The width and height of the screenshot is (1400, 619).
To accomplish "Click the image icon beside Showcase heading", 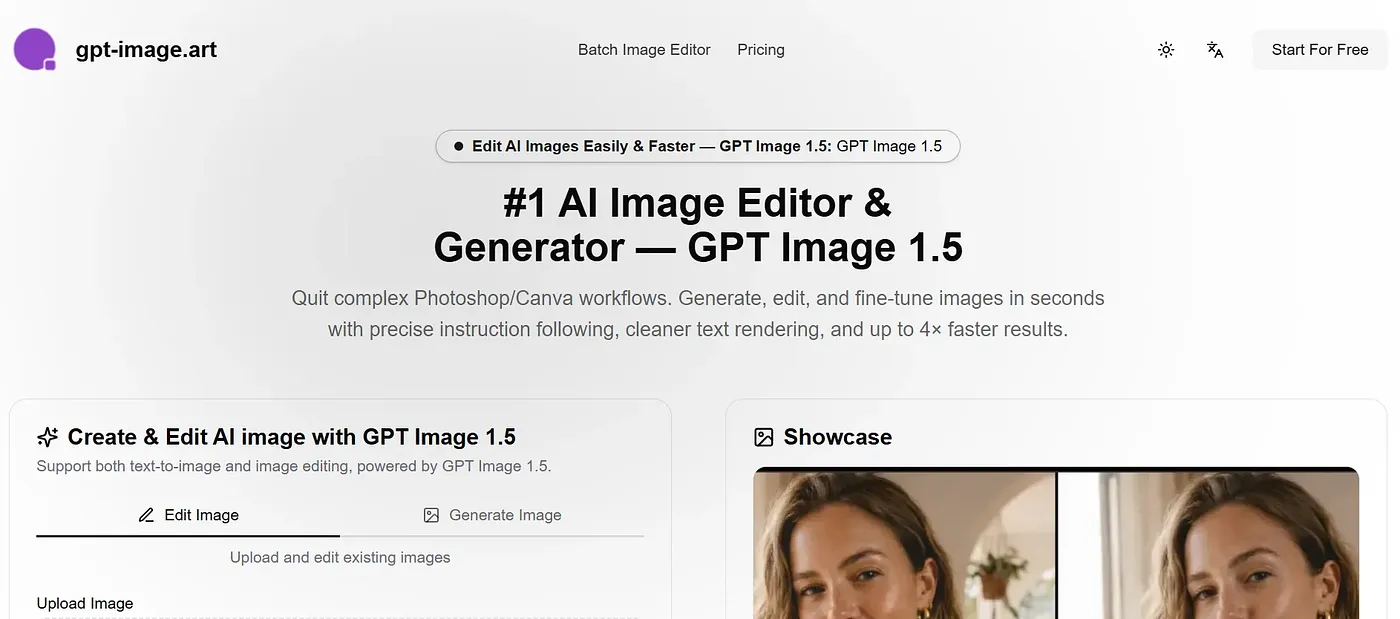I will click(764, 437).
